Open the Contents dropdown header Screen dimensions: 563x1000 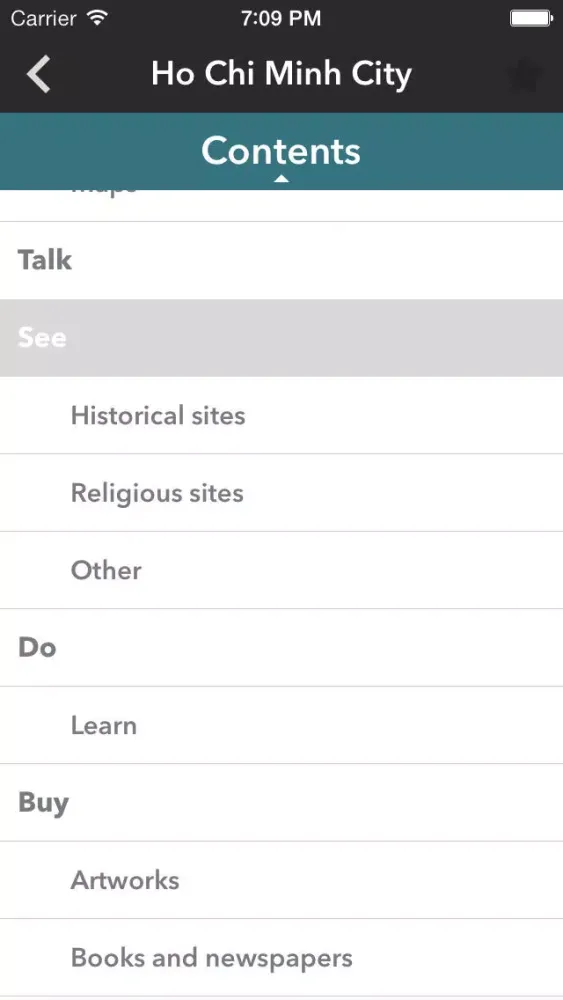[281, 151]
